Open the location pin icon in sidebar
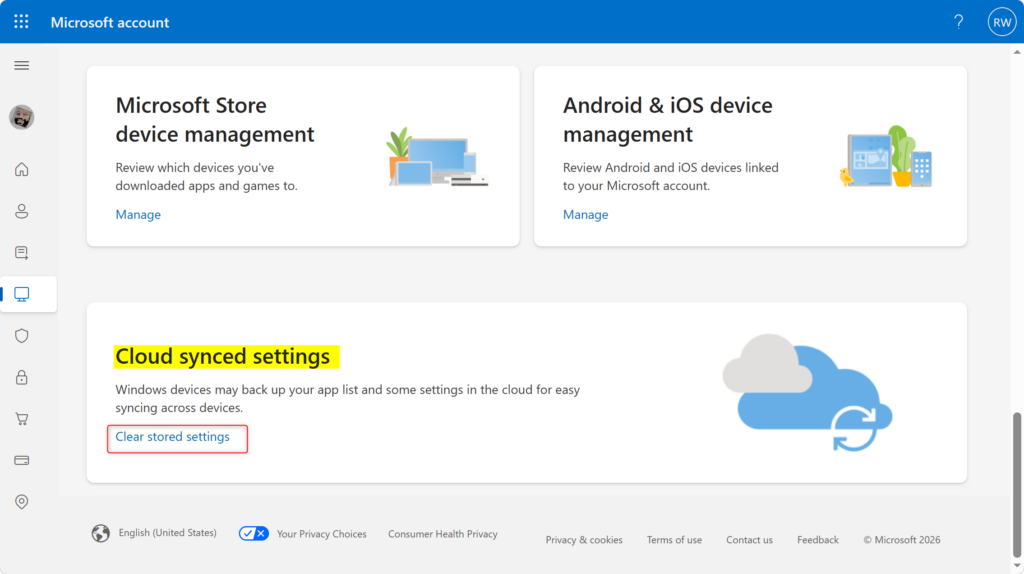Screen dimensions: 1024x574 click(x=22, y=502)
